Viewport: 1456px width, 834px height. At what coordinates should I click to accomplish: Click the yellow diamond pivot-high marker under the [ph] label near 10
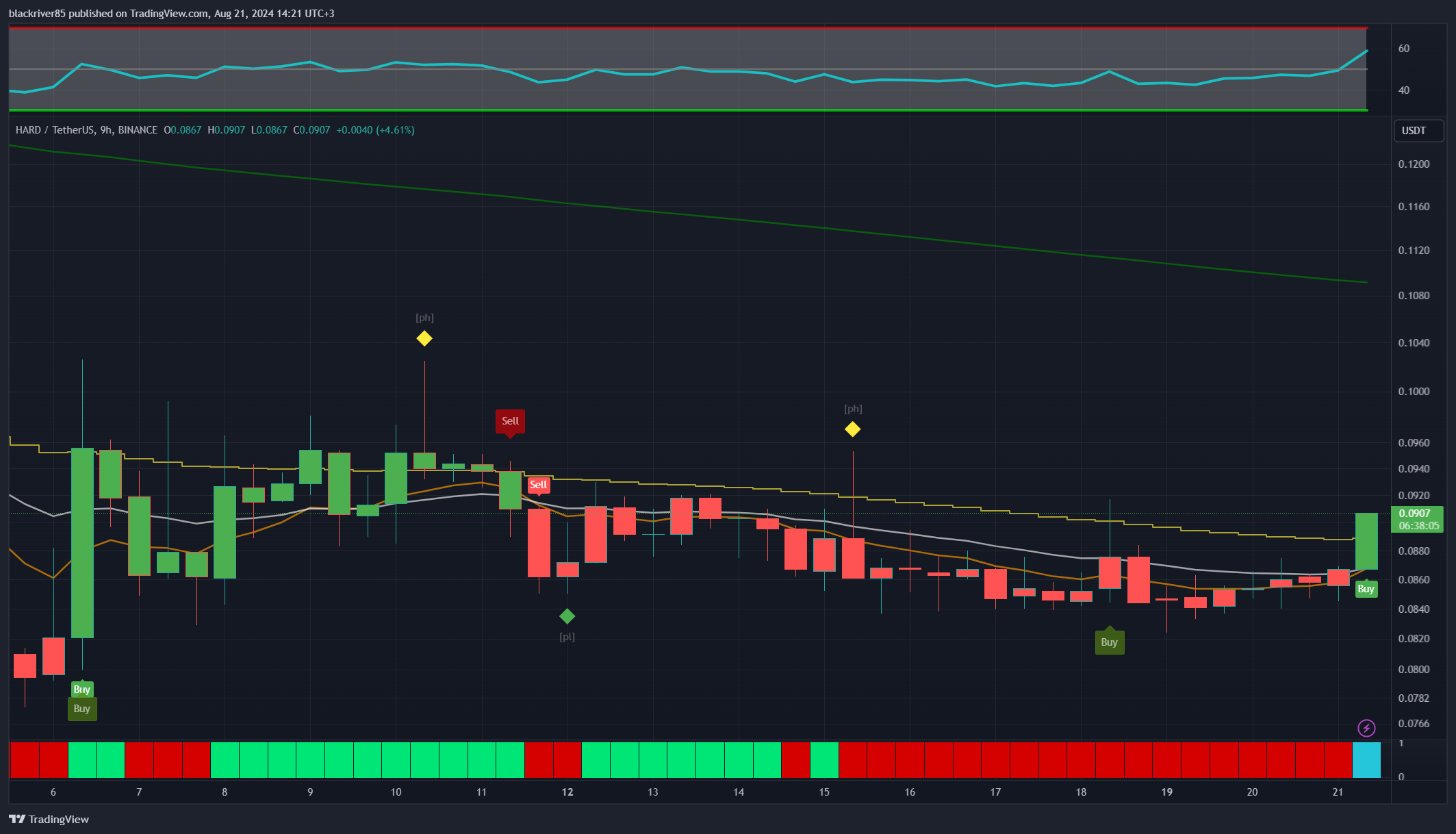coord(424,338)
